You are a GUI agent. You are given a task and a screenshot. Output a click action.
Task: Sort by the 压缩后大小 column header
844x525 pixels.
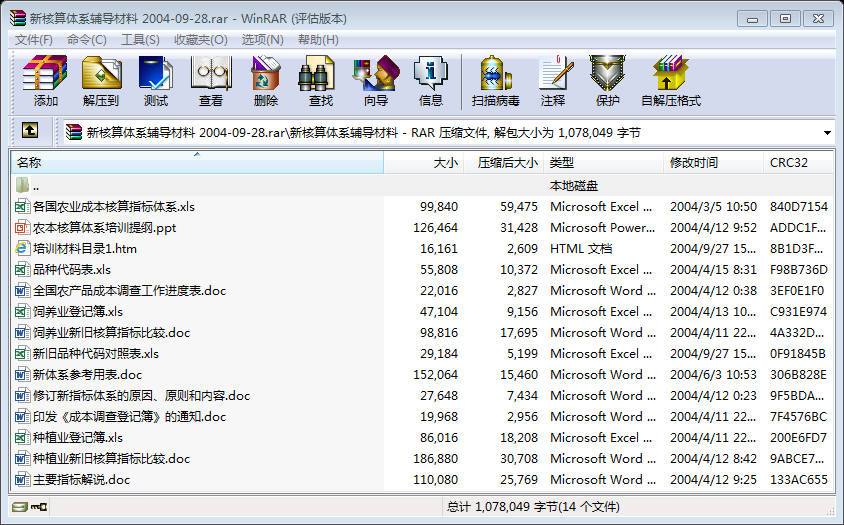[503, 162]
